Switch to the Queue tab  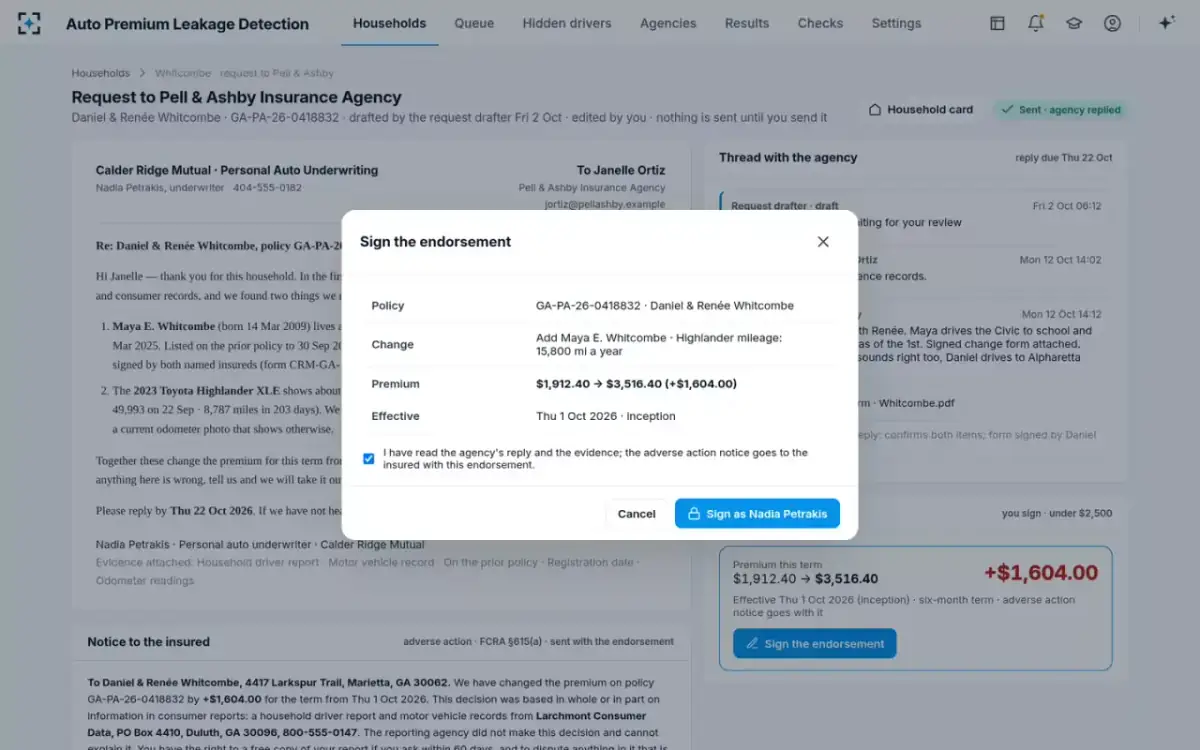tap(474, 23)
